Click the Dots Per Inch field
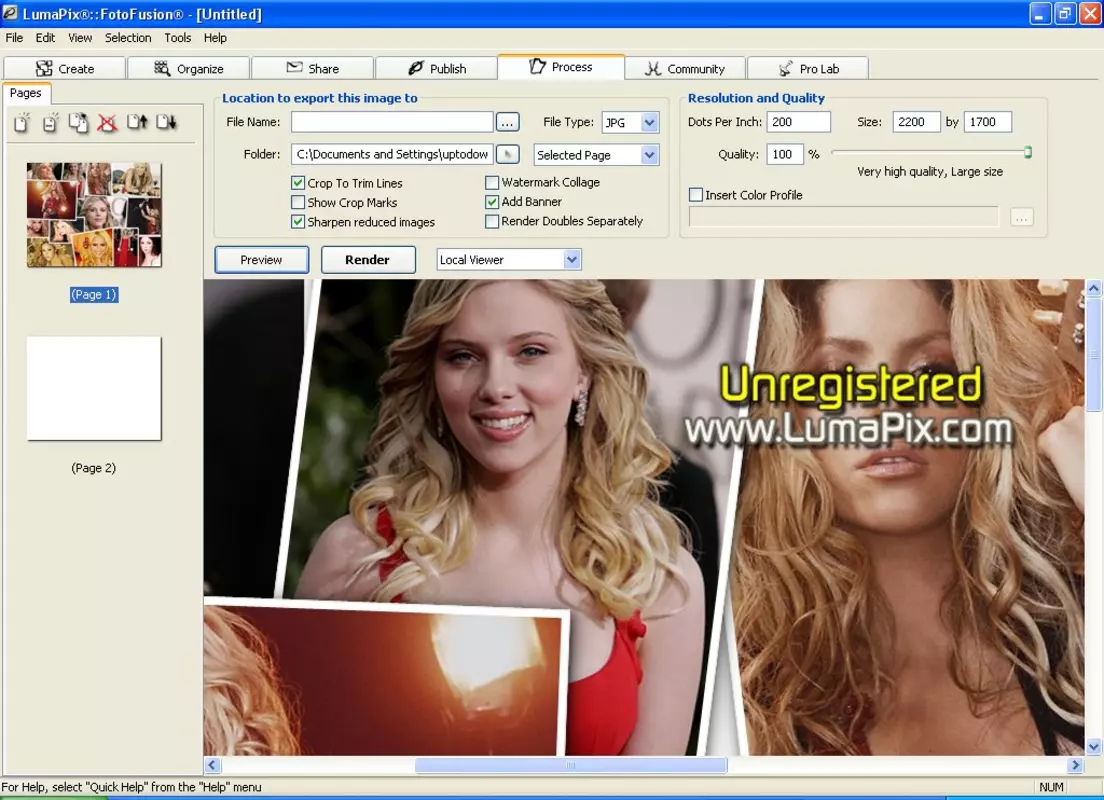The height and width of the screenshot is (800, 1104). [x=798, y=122]
